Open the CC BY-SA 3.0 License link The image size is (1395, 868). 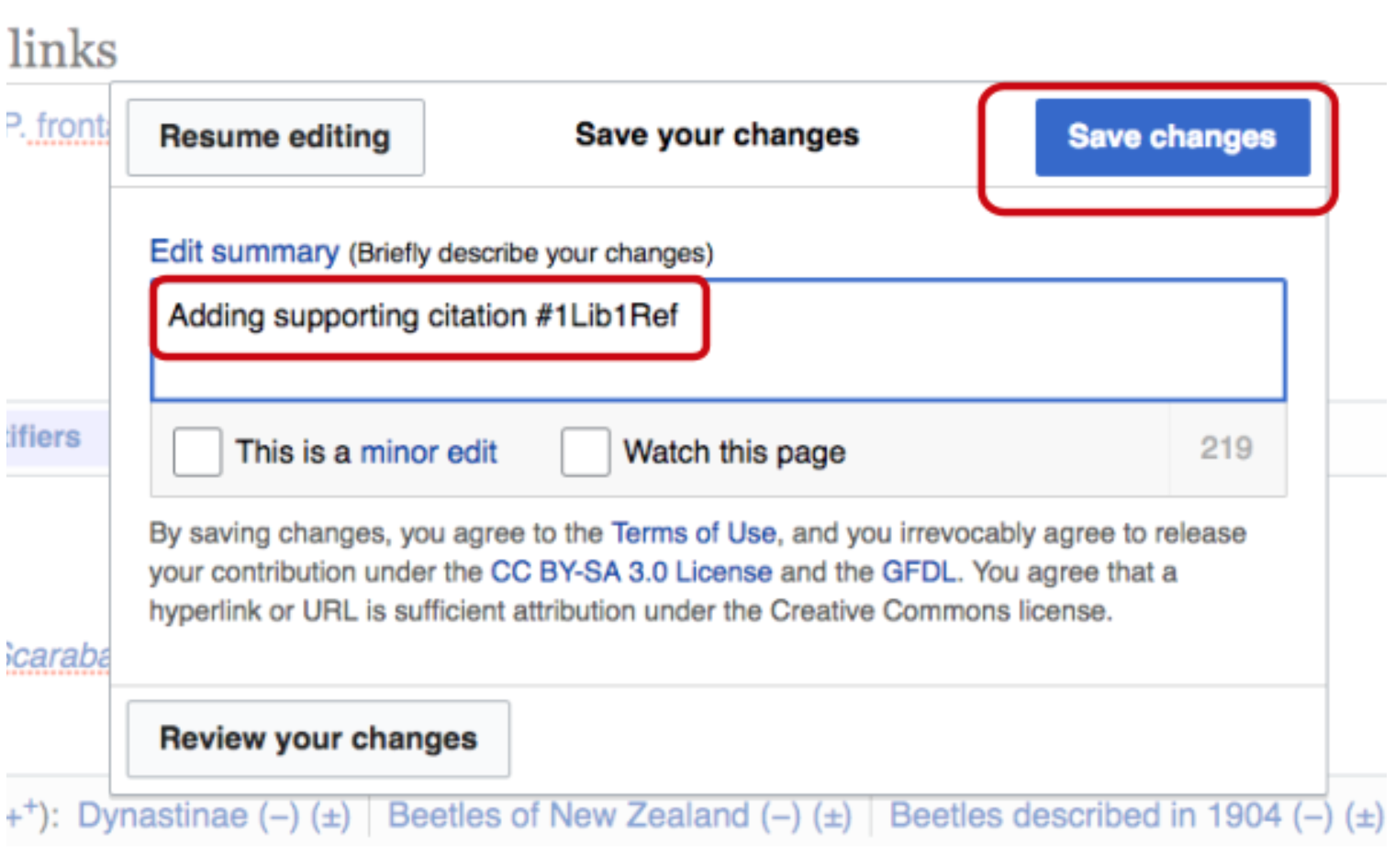click(631, 572)
